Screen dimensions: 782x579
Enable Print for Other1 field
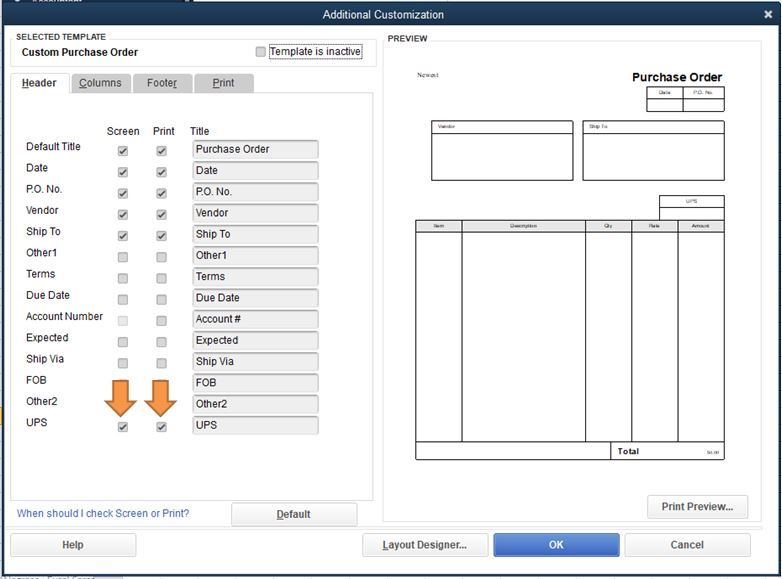pos(161,257)
